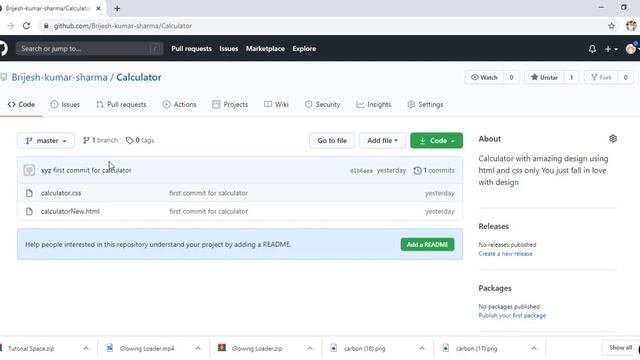Close the Calculator browser tab
The image size is (640, 360).
98,8
